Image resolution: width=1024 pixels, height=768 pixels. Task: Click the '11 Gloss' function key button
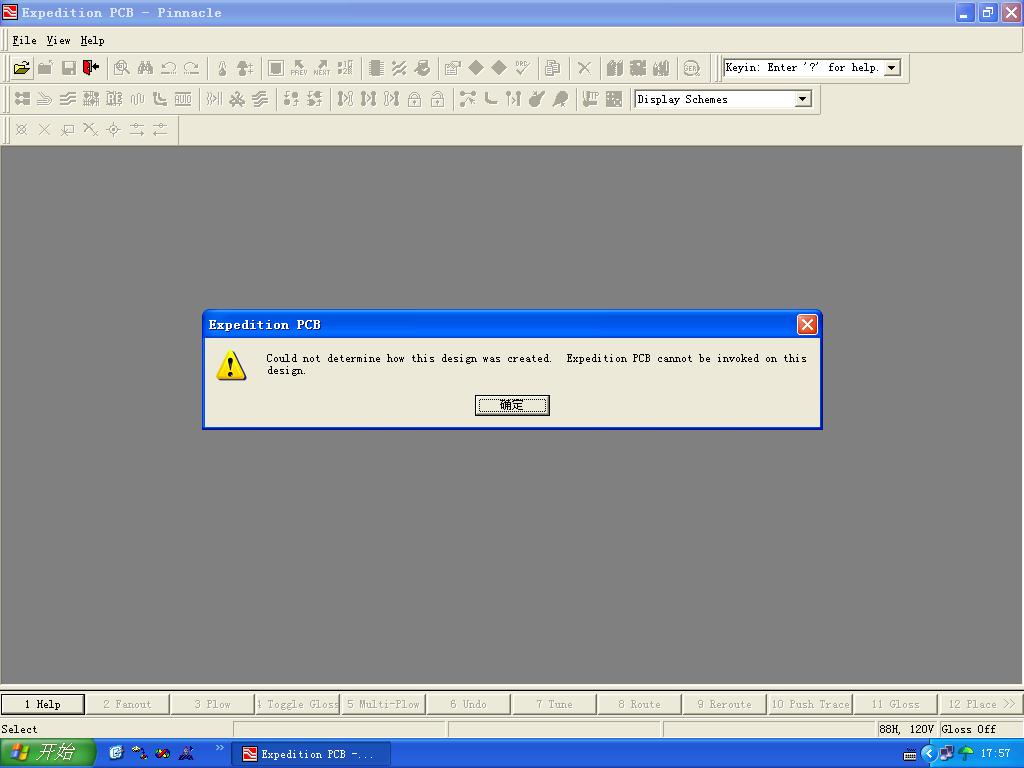[895, 704]
